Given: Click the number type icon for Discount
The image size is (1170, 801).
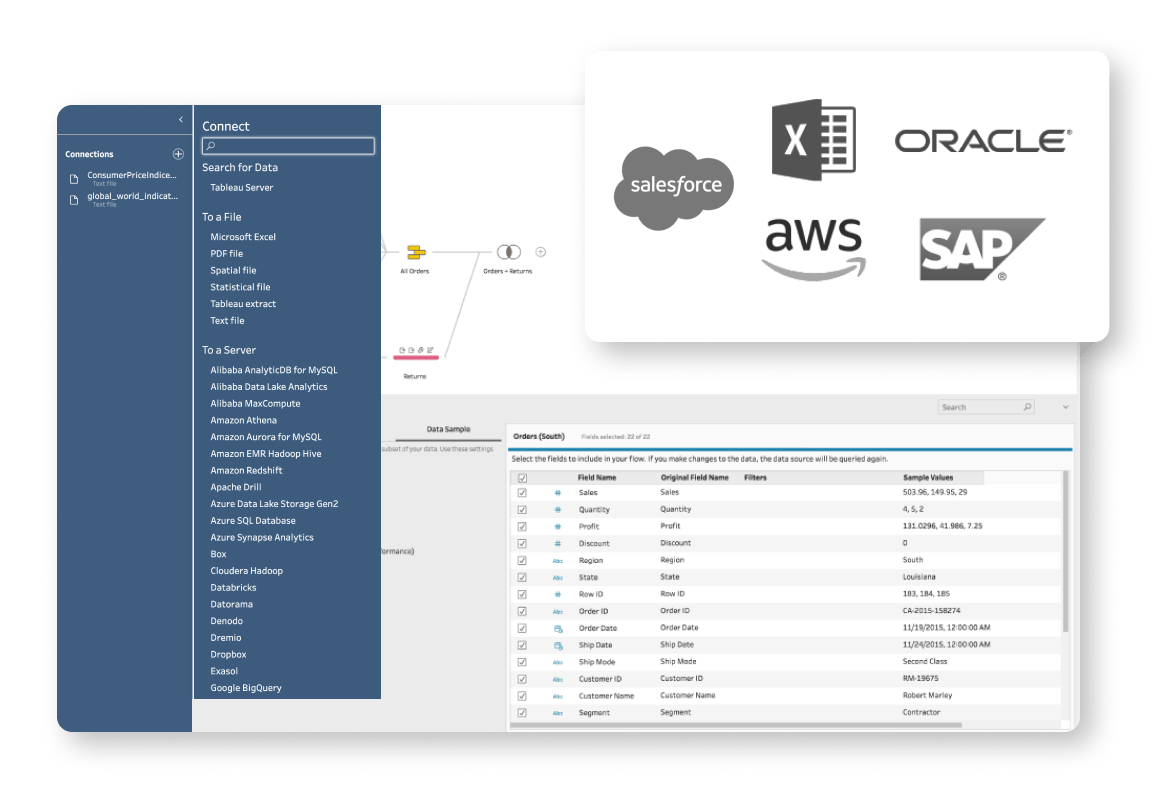Looking at the screenshot, I should 557,543.
